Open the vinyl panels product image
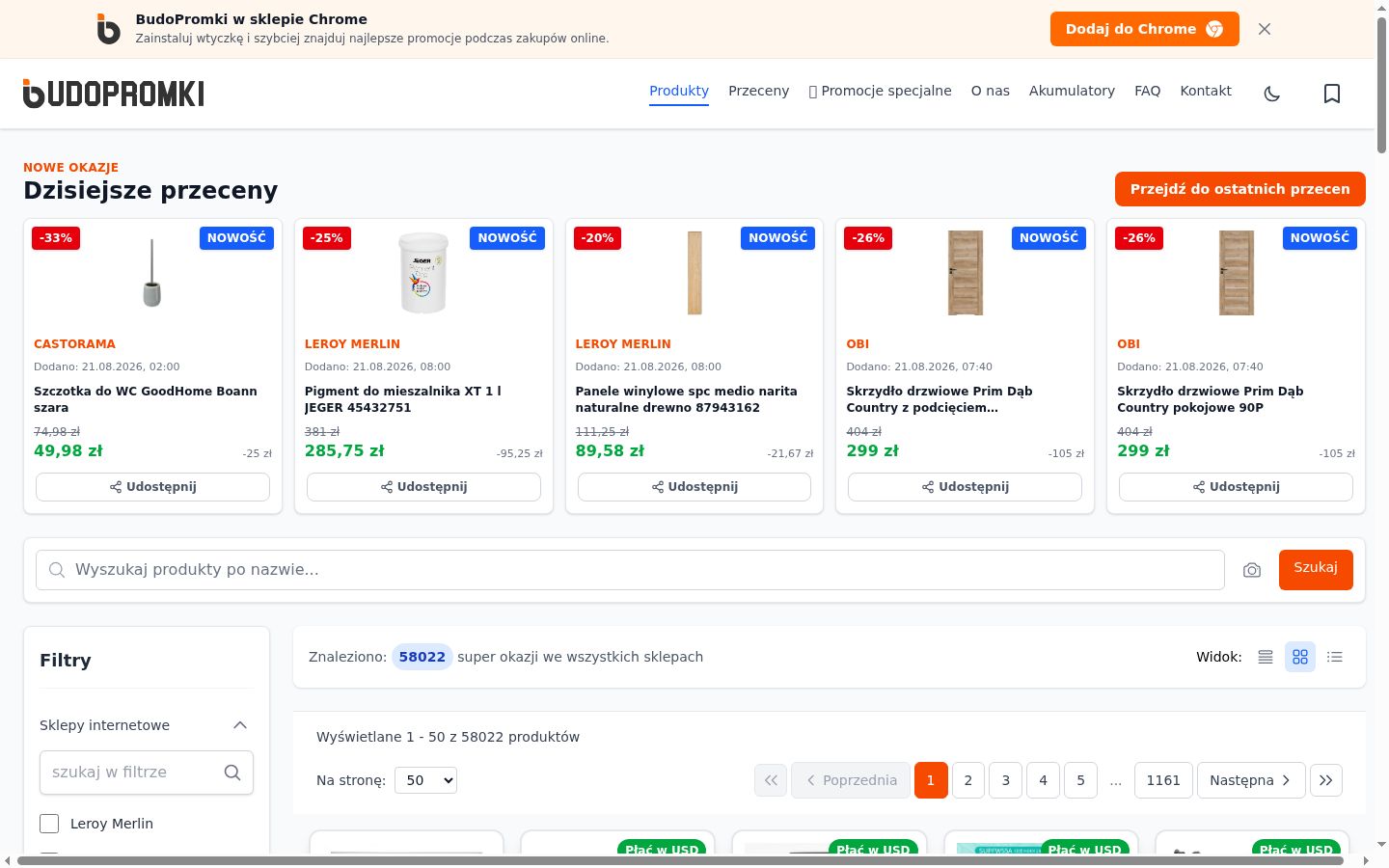Viewport: 1389px width, 868px height. coord(694,273)
